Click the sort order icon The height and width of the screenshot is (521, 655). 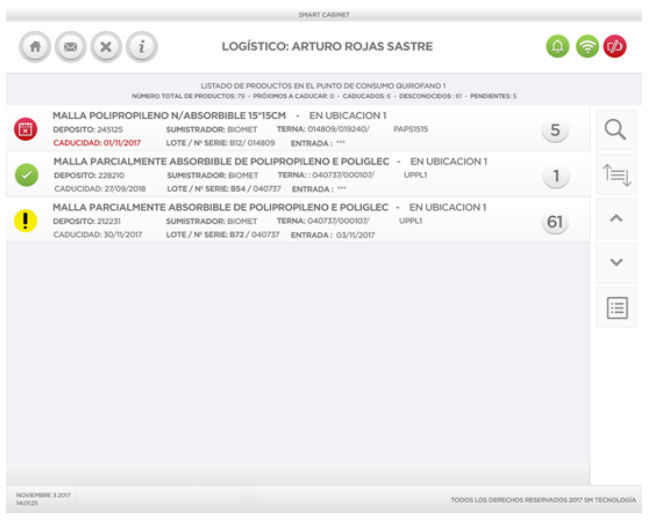click(x=616, y=176)
